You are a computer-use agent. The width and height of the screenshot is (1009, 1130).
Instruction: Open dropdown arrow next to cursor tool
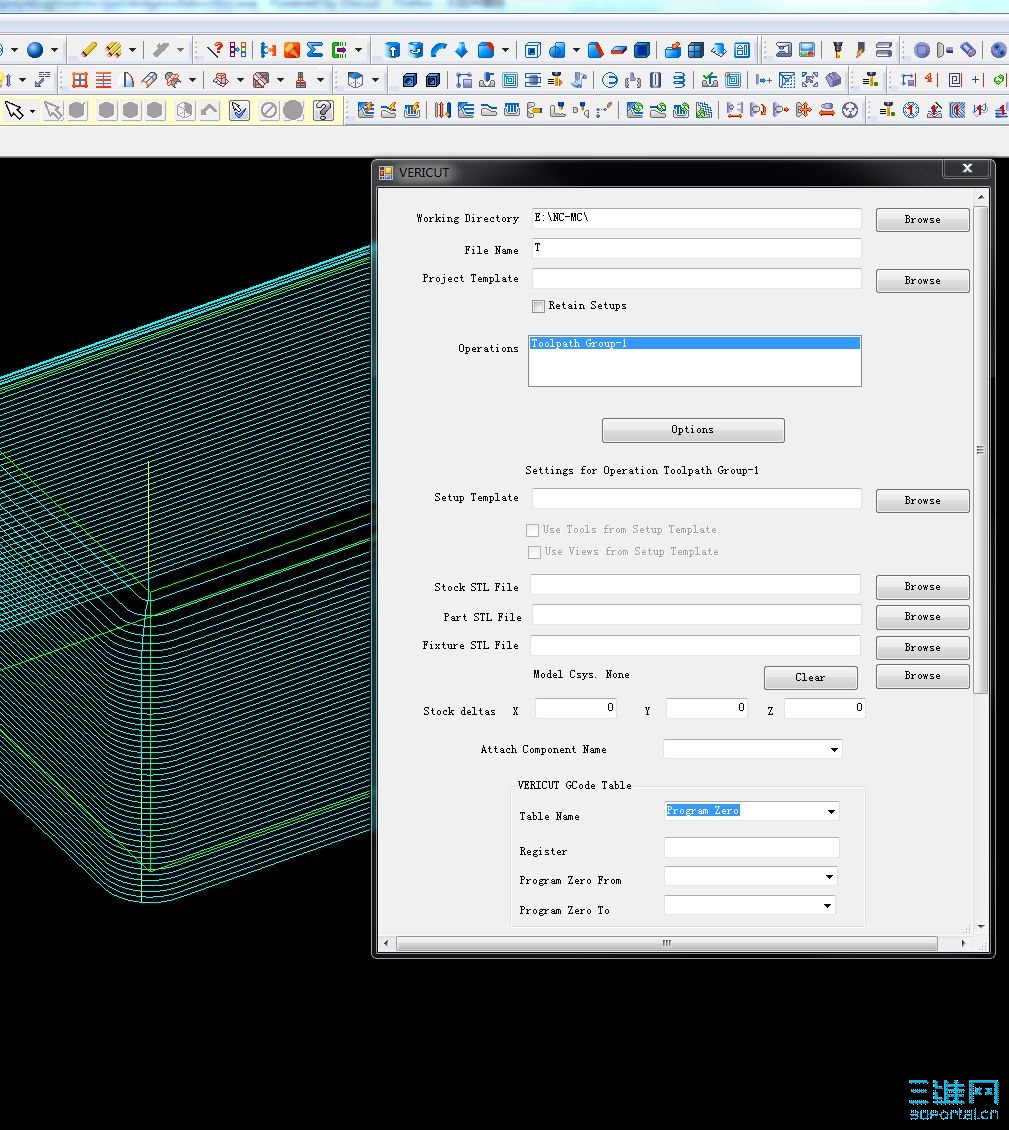point(32,111)
